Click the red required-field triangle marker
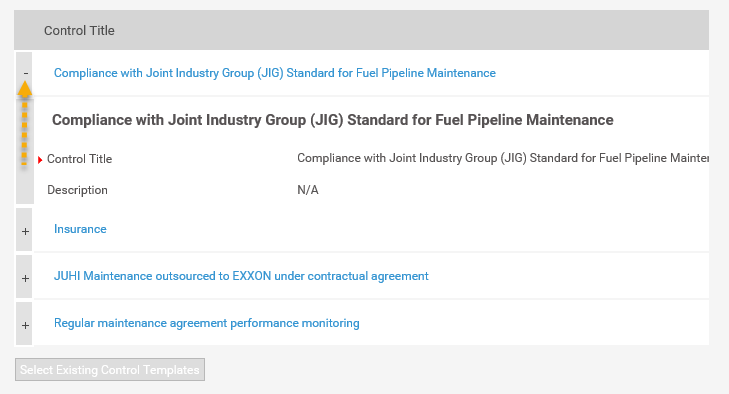 tap(40, 160)
